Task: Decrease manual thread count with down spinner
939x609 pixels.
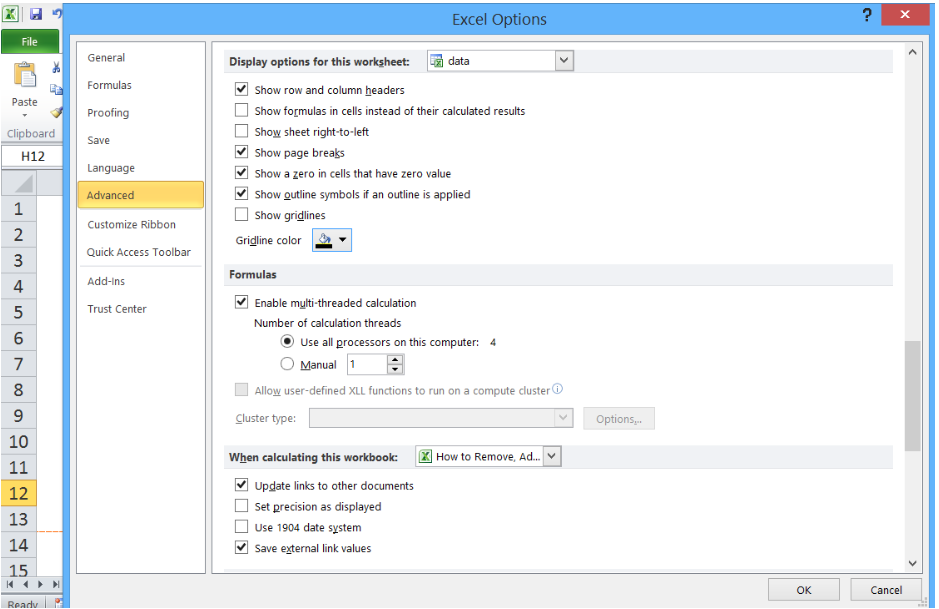Action: (395, 369)
